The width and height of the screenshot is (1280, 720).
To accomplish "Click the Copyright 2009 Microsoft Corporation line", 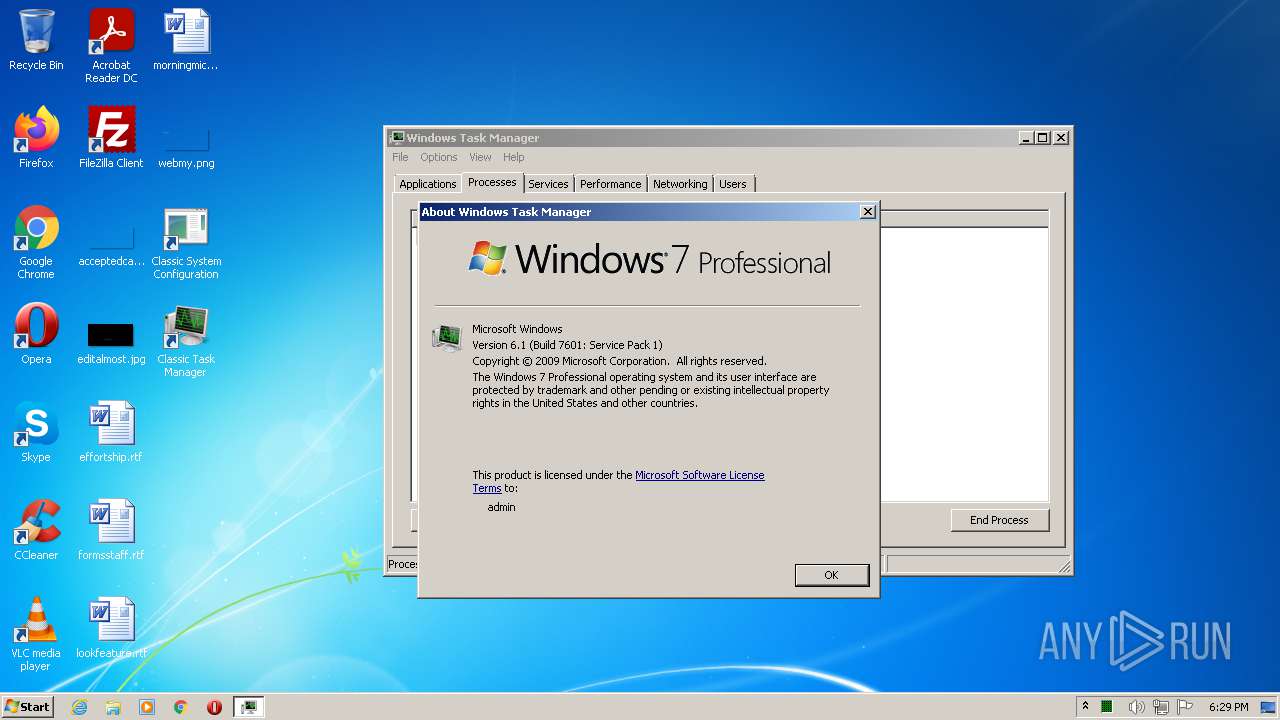I will [x=619, y=361].
